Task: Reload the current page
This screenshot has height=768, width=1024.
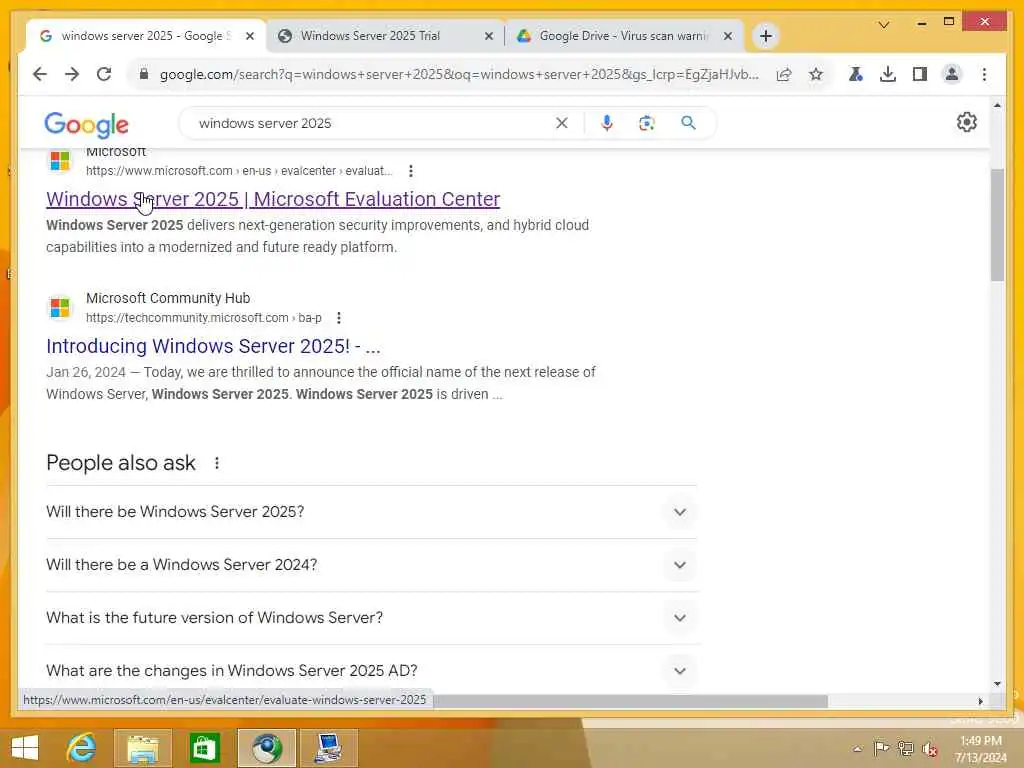Action: click(104, 74)
